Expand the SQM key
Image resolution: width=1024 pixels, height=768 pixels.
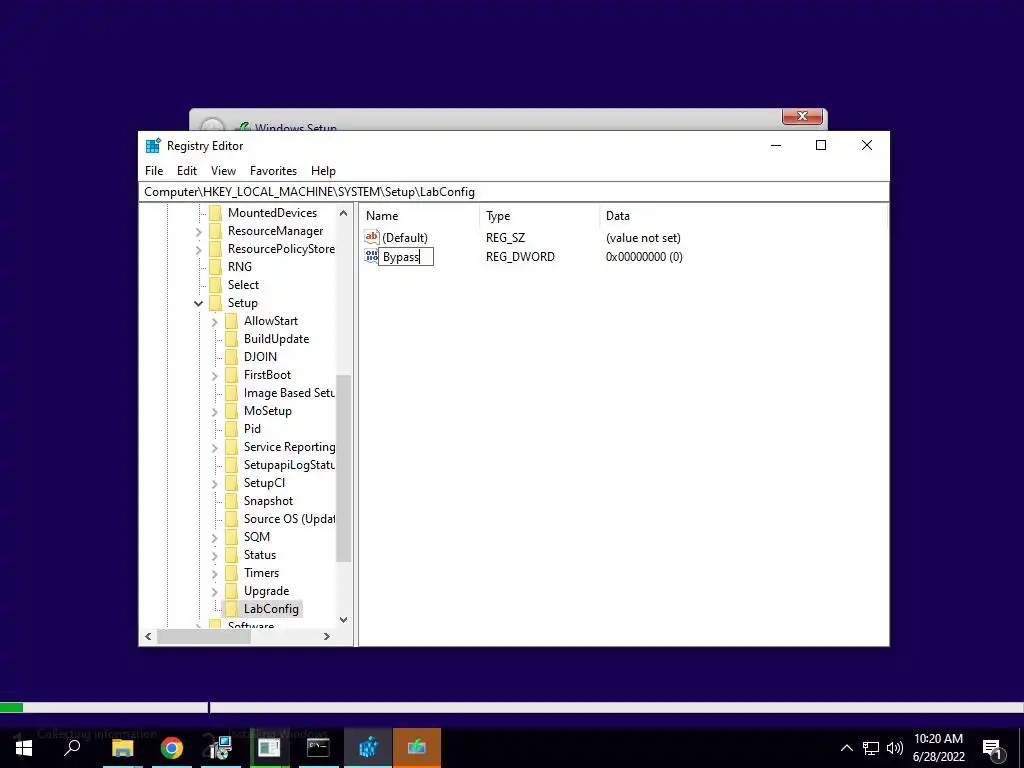pyautogui.click(x=215, y=537)
